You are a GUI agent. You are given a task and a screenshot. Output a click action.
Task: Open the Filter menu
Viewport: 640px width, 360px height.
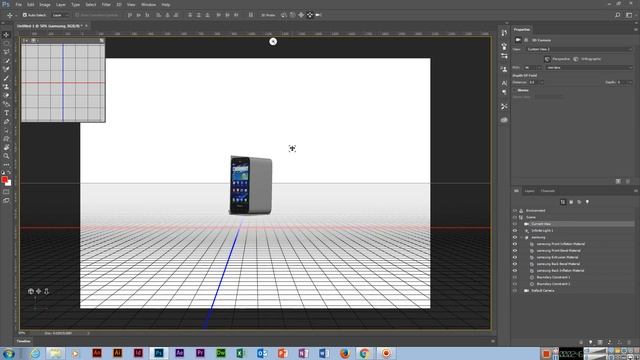(106, 4)
